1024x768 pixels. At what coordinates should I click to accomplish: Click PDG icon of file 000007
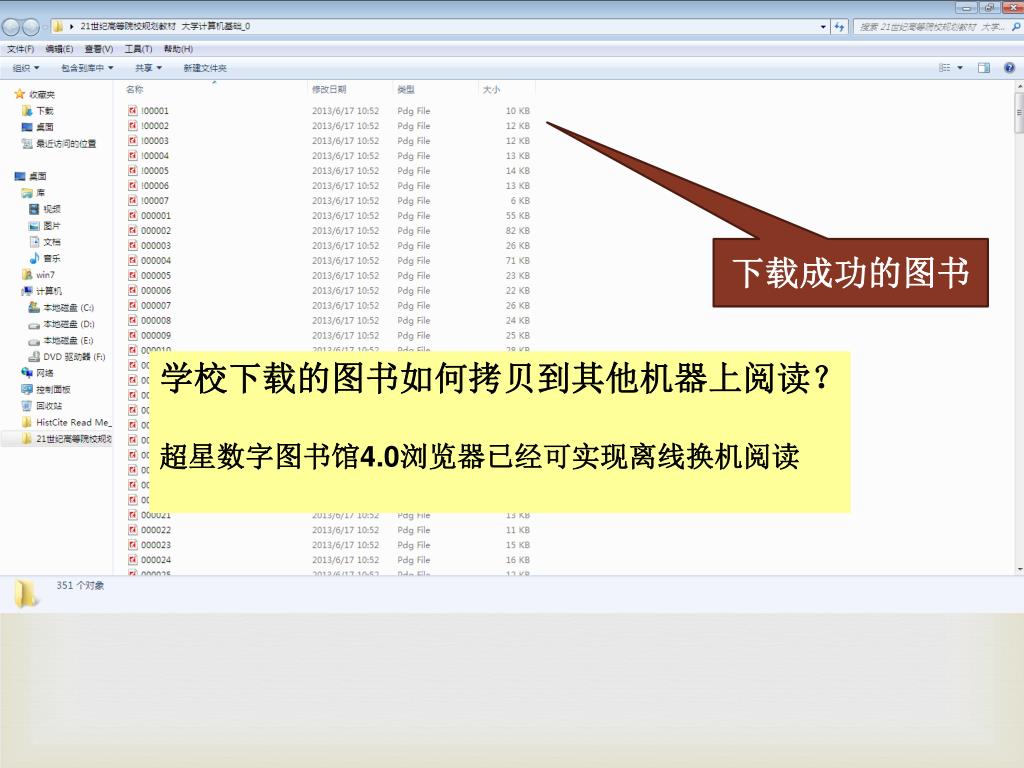tap(133, 306)
